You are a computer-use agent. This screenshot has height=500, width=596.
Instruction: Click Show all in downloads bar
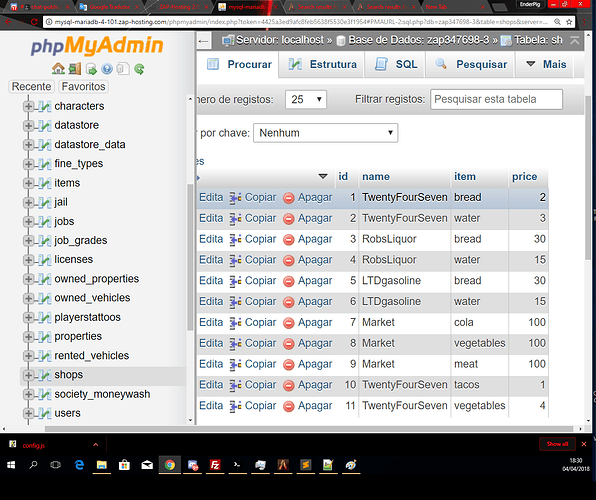[x=557, y=444]
